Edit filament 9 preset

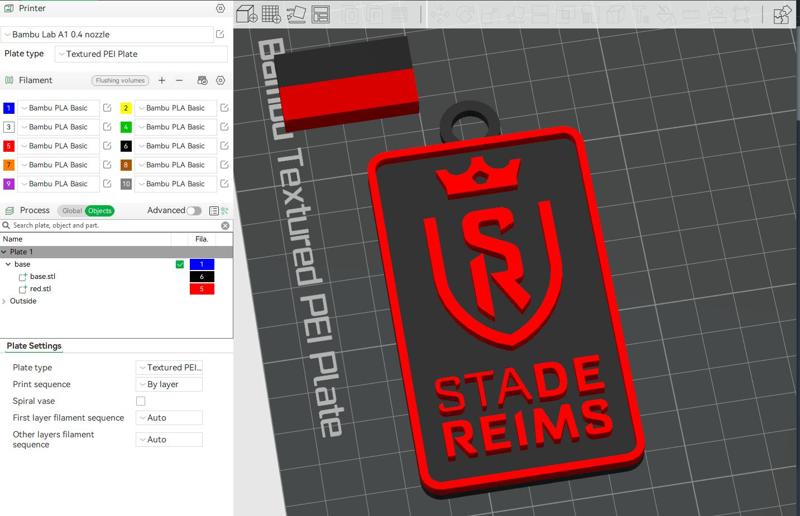107,183
